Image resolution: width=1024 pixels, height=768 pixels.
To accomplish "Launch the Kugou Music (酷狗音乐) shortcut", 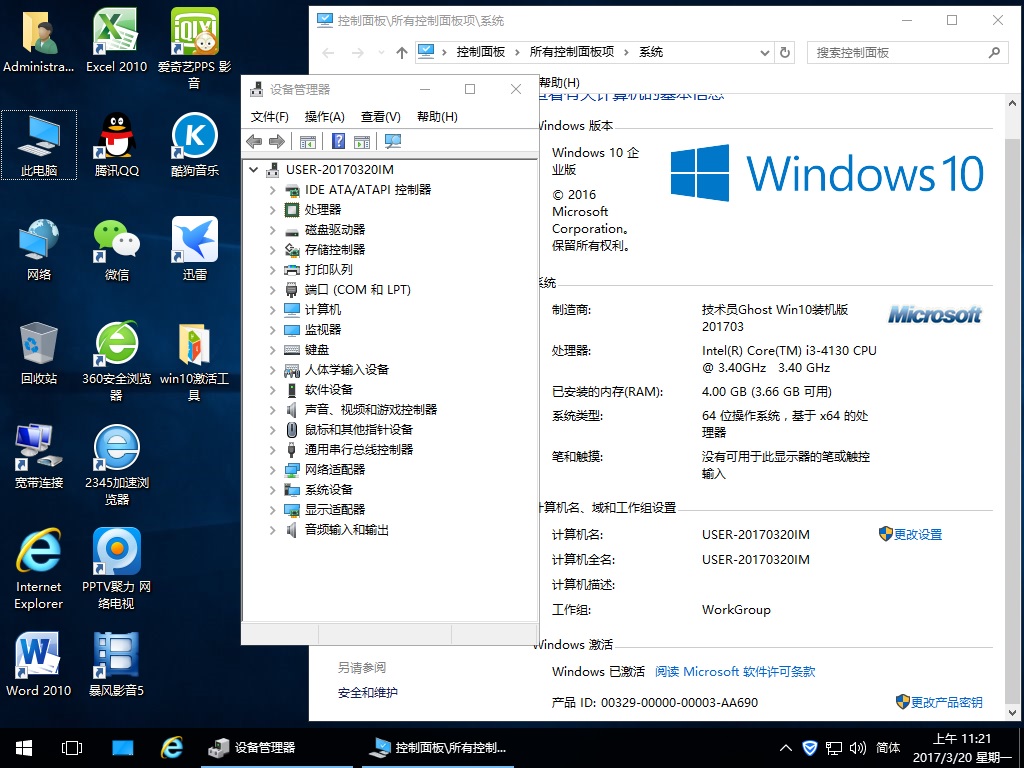I will pos(195,144).
